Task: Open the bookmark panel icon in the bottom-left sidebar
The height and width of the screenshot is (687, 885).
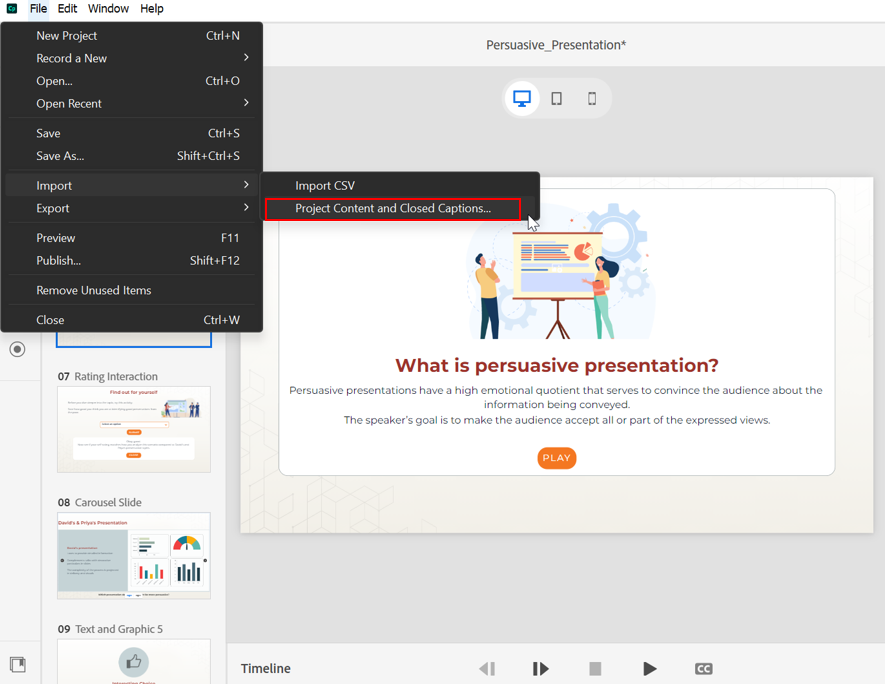Action: click(17, 663)
